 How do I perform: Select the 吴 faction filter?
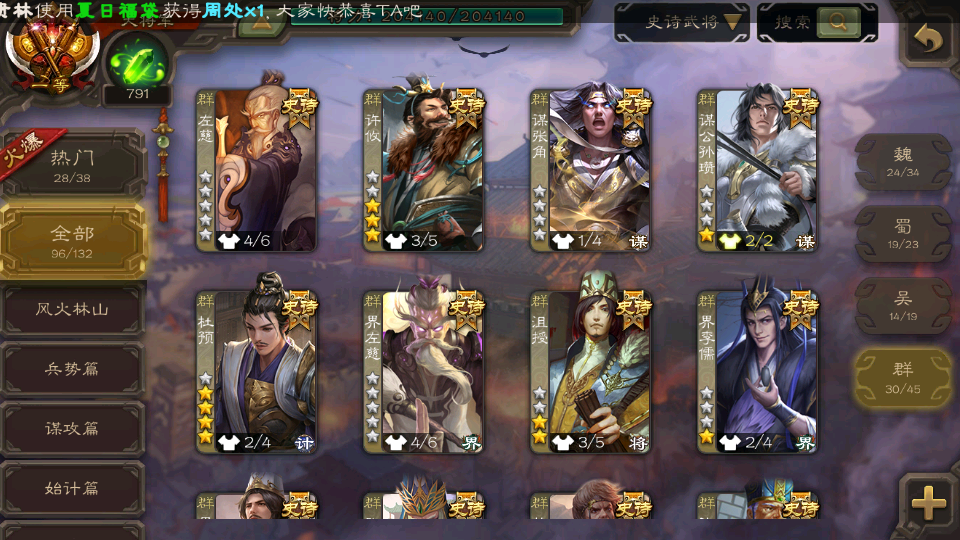pyautogui.click(x=903, y=306)
